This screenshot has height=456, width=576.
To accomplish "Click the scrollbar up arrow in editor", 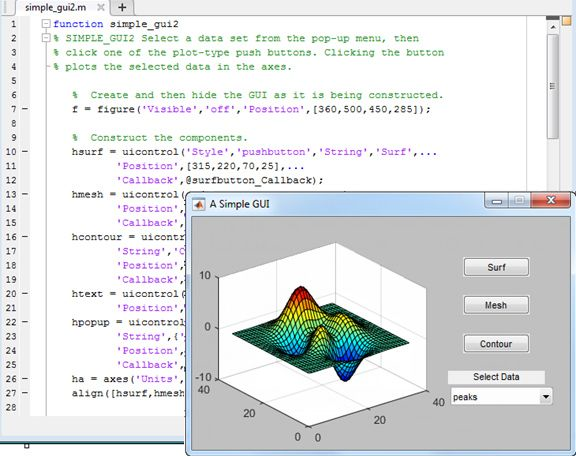I will pos(553,27).
